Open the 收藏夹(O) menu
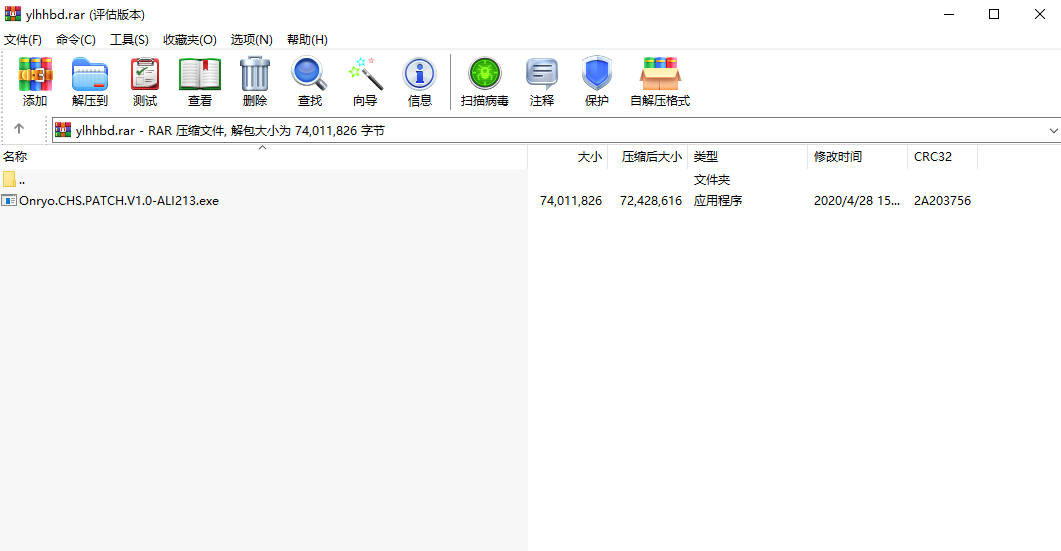The image size is (1061, 551). (189, 40)
